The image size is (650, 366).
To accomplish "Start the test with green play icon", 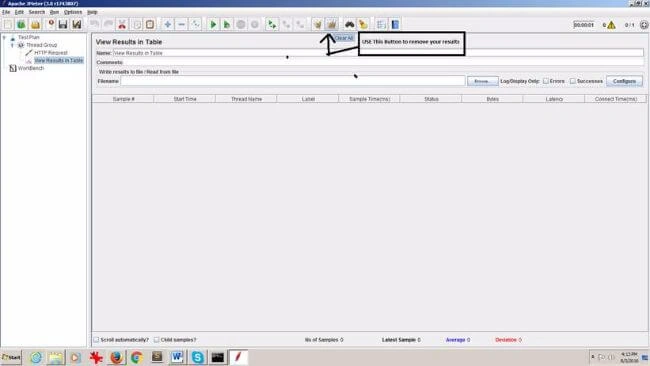I will [213, 24].
